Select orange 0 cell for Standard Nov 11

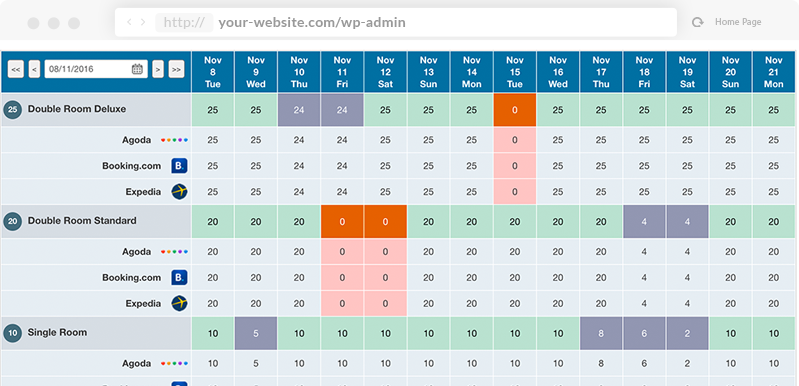click(342, 222)
